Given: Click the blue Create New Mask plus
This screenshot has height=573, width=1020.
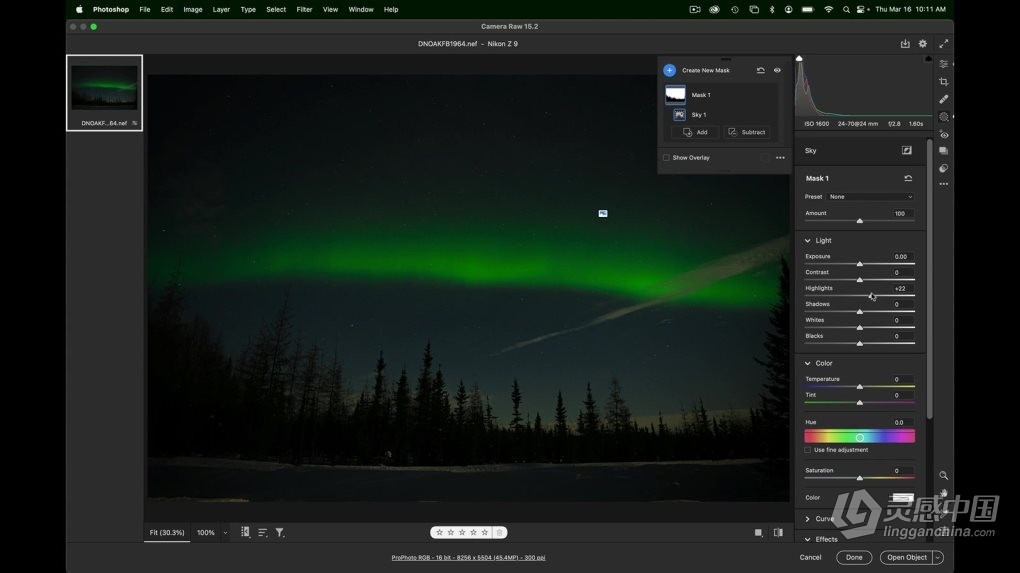Looking at the screenshot, I should click(669, 70).
